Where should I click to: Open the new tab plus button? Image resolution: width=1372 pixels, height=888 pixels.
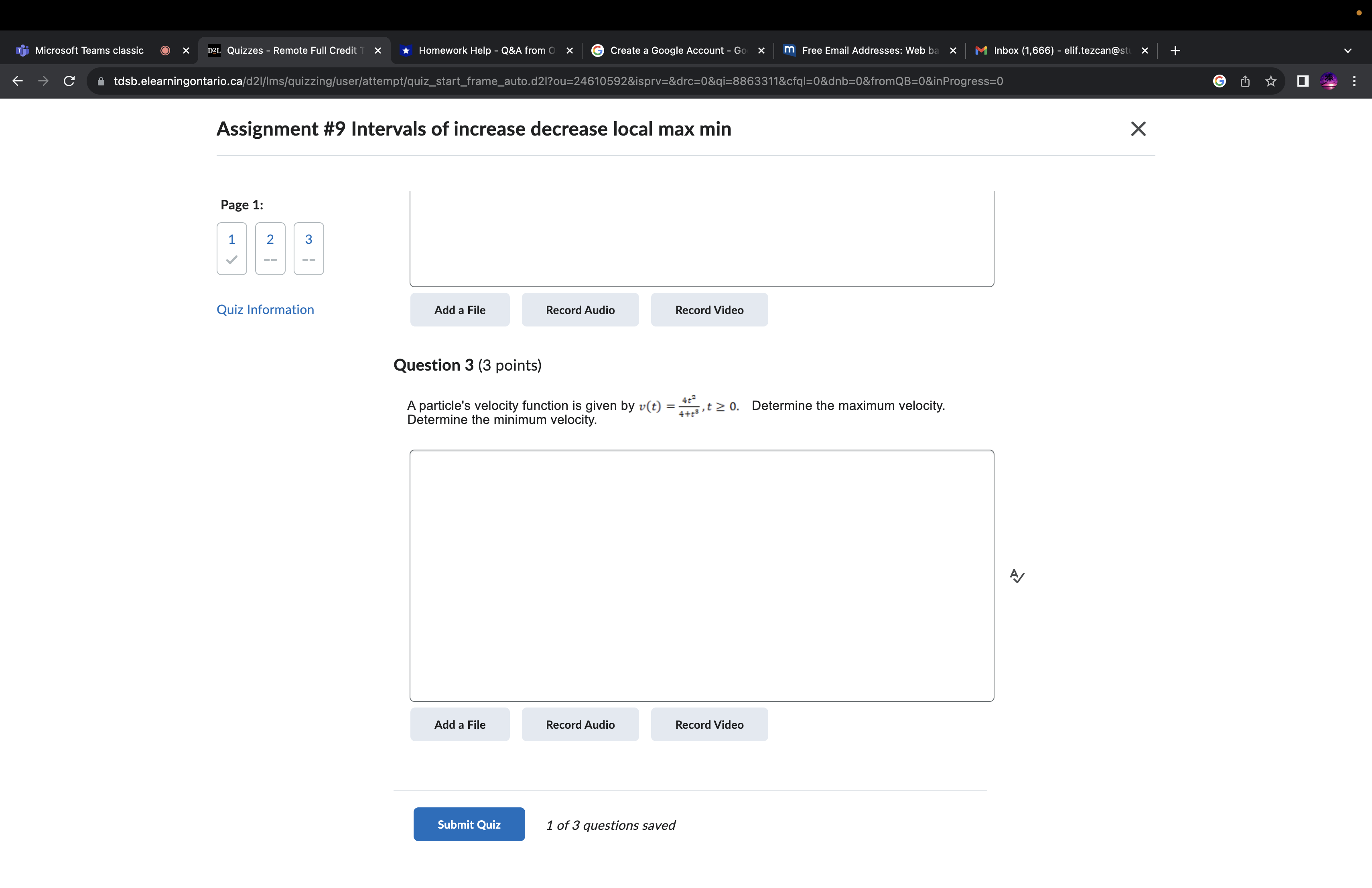tap(1175, 51)
